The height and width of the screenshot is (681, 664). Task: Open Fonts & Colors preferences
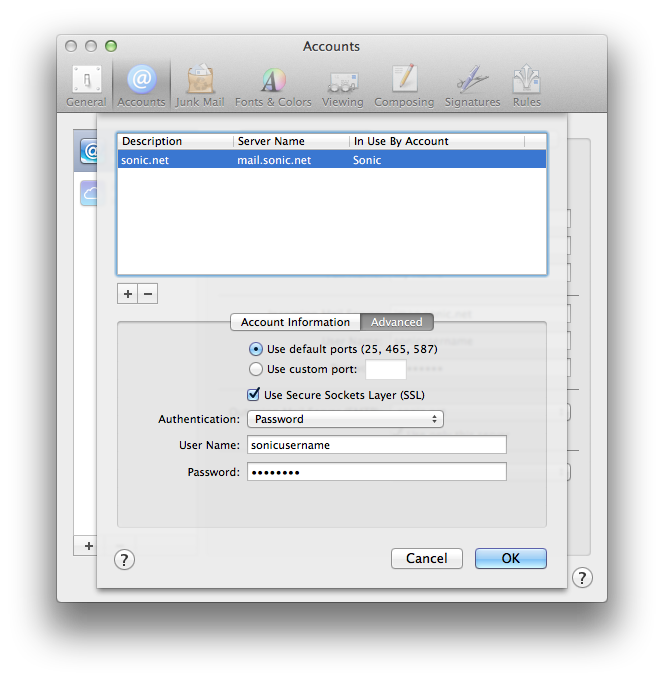(x=273, y=86)
